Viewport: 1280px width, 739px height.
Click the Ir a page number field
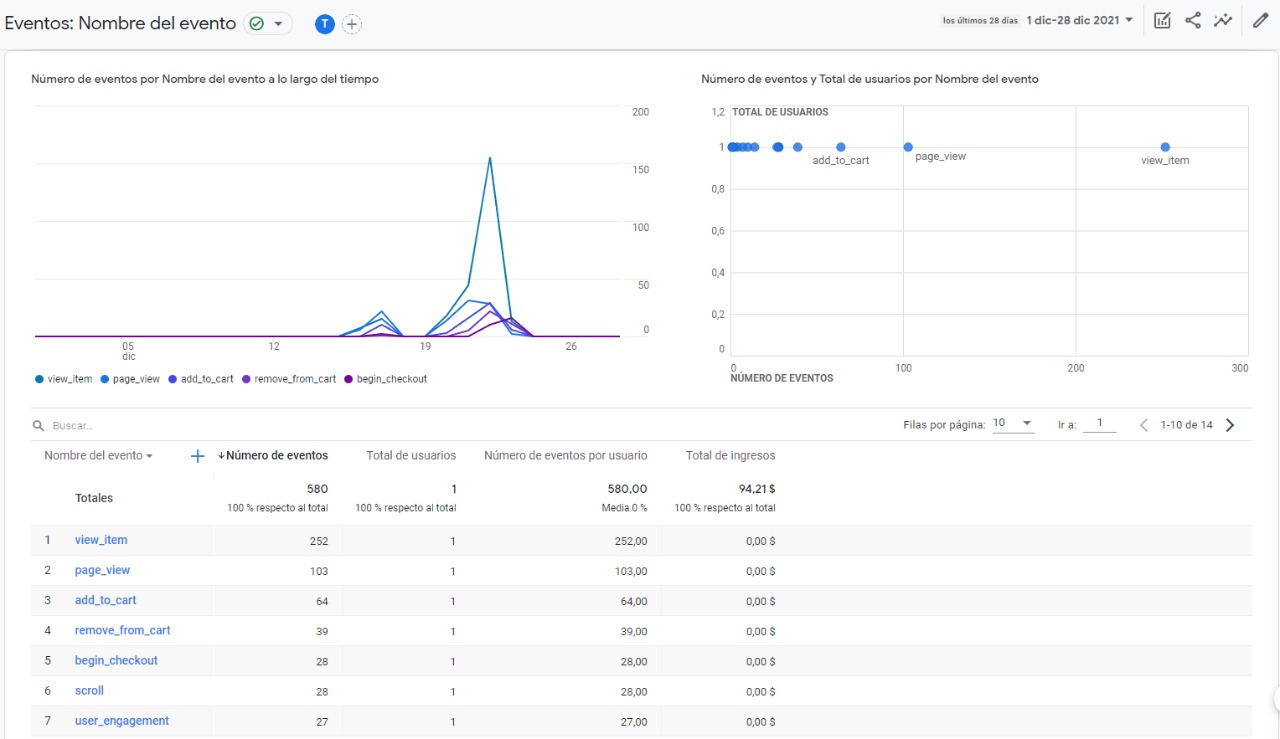coord(1100,424)
